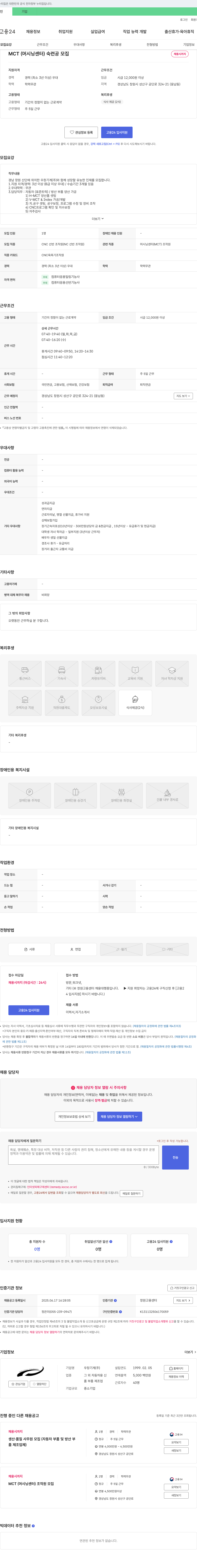Open MCT (머시닝센터) 조작원 job posting
This screenshot has width=197, height=1568.
(31, 1483)
